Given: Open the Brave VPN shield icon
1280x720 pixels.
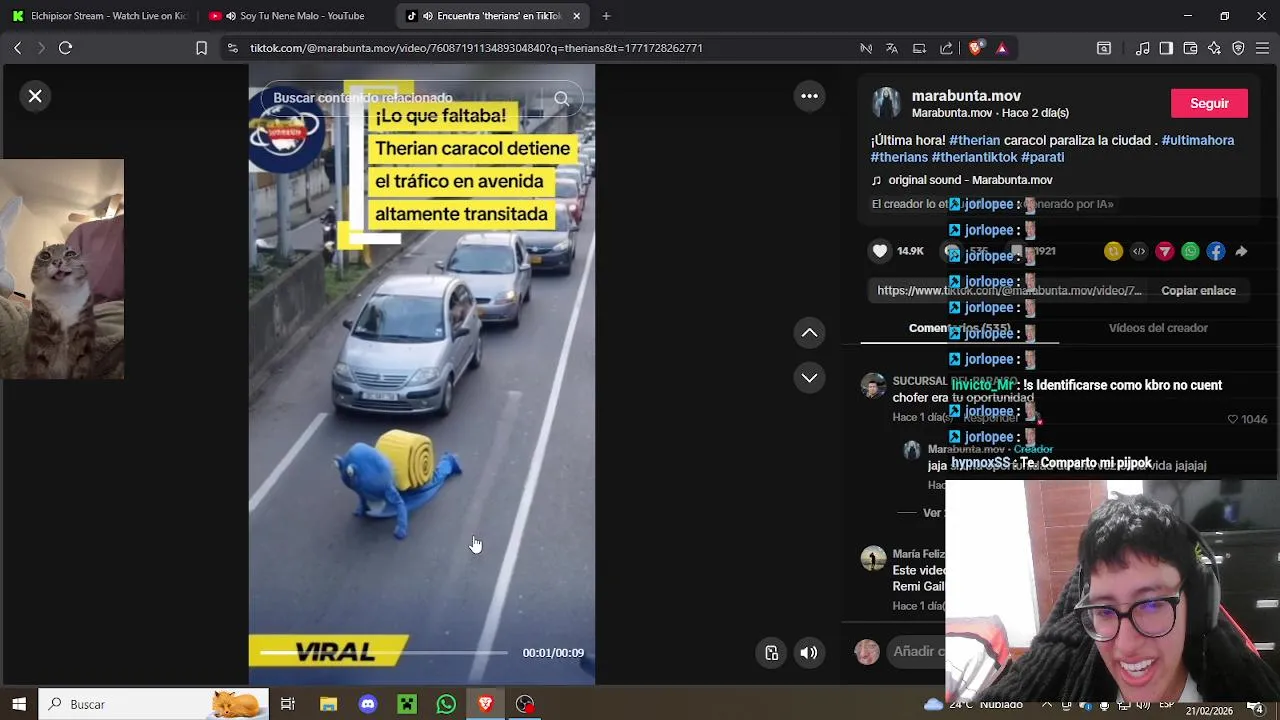Looking at the screenshot, I should coord(1238,48).
